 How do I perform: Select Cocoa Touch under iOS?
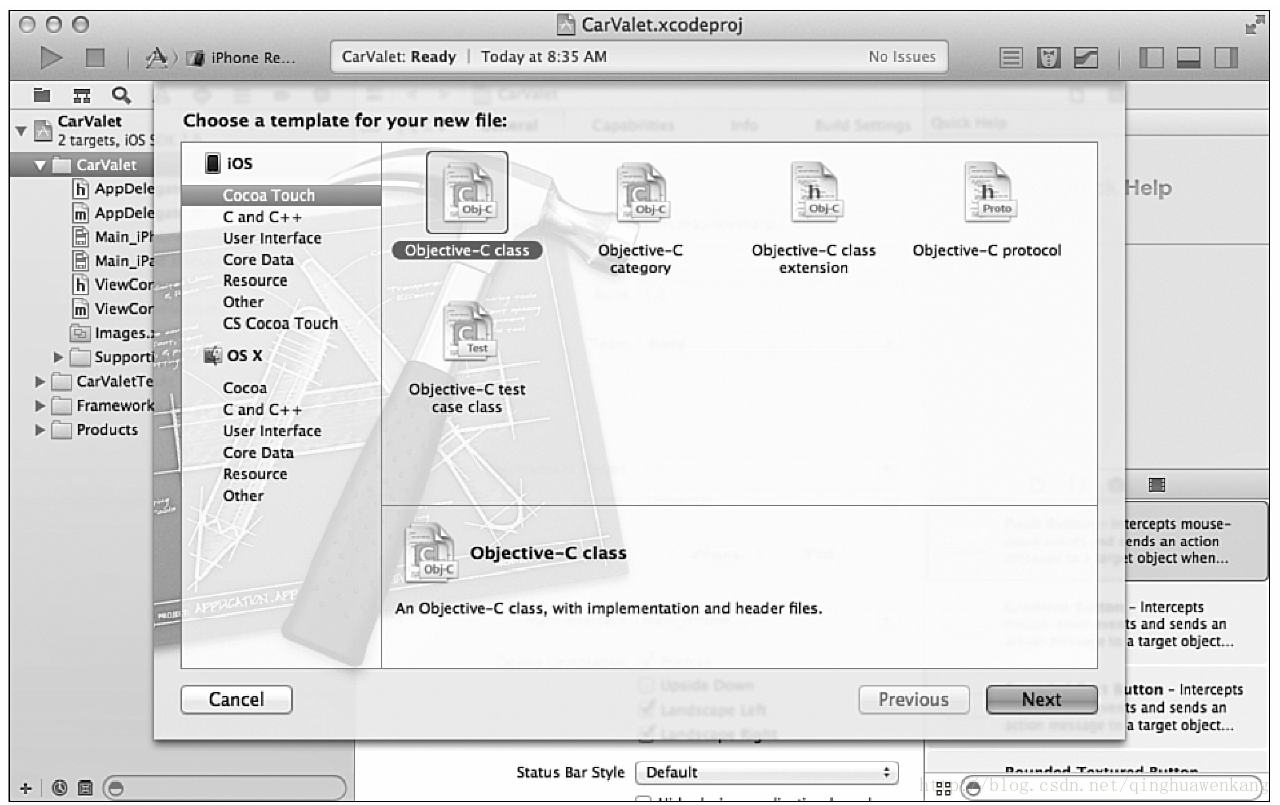(281, 195)
